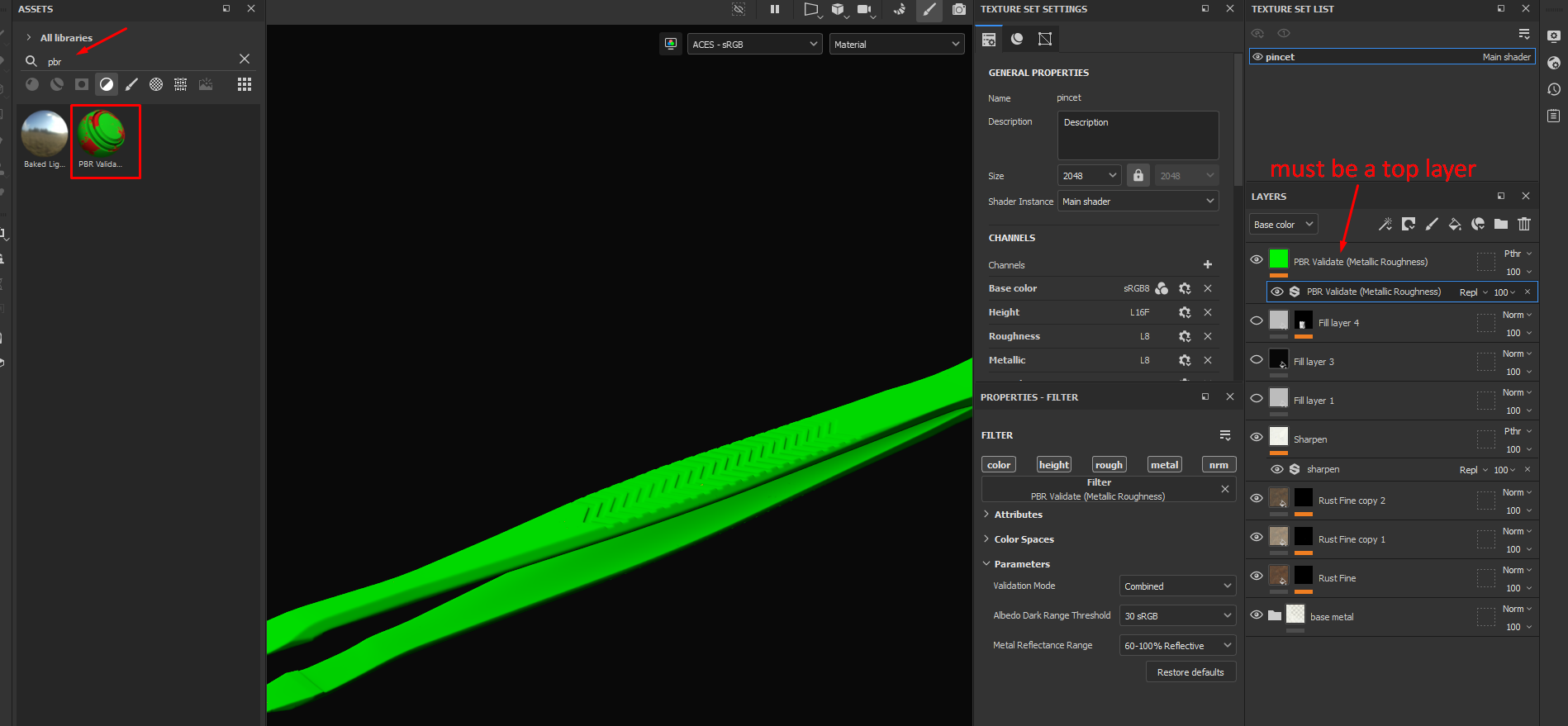Open the Validation Mode dropdown

(x=1177, y=586)
